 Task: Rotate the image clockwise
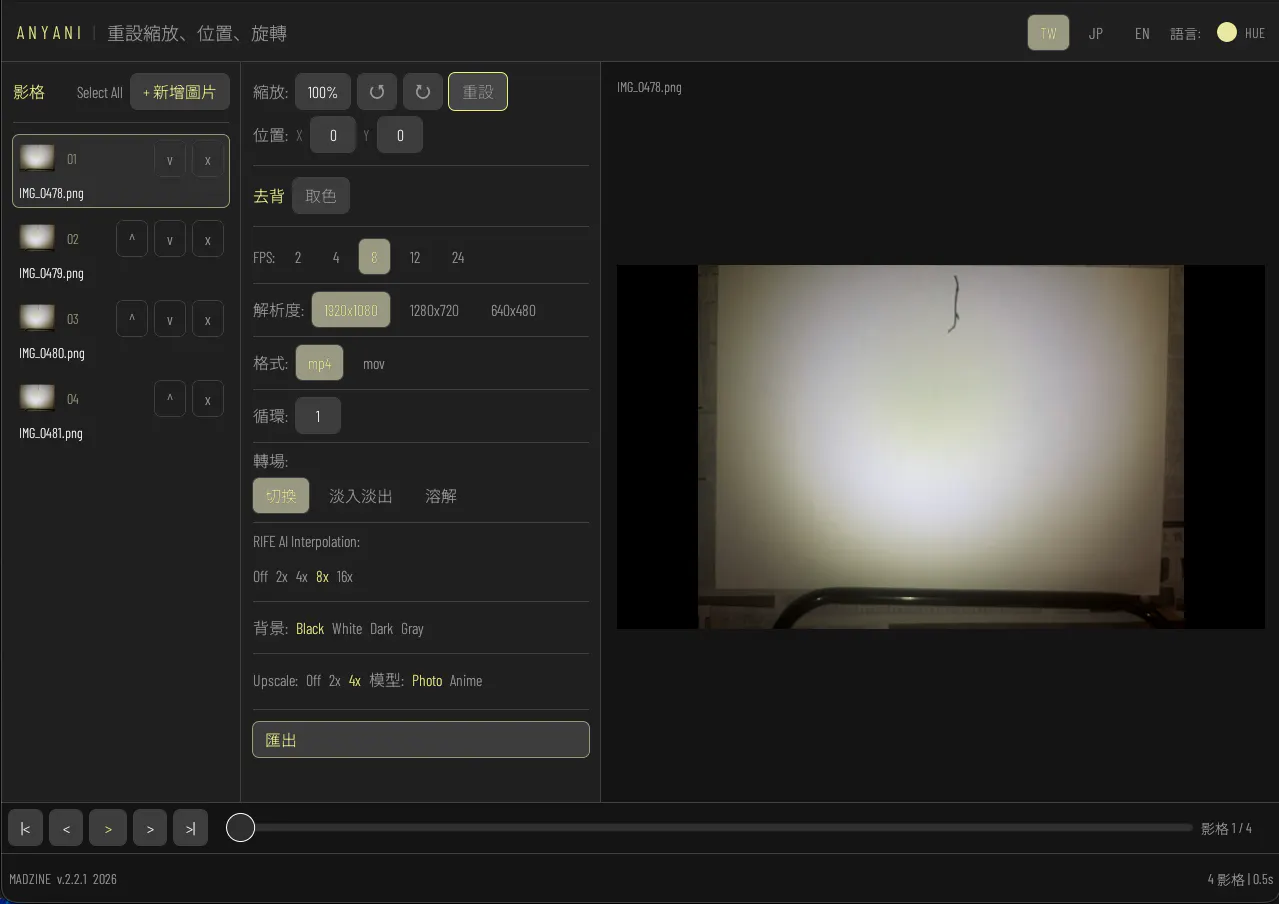pyautogui.click(x=423, y=92)
